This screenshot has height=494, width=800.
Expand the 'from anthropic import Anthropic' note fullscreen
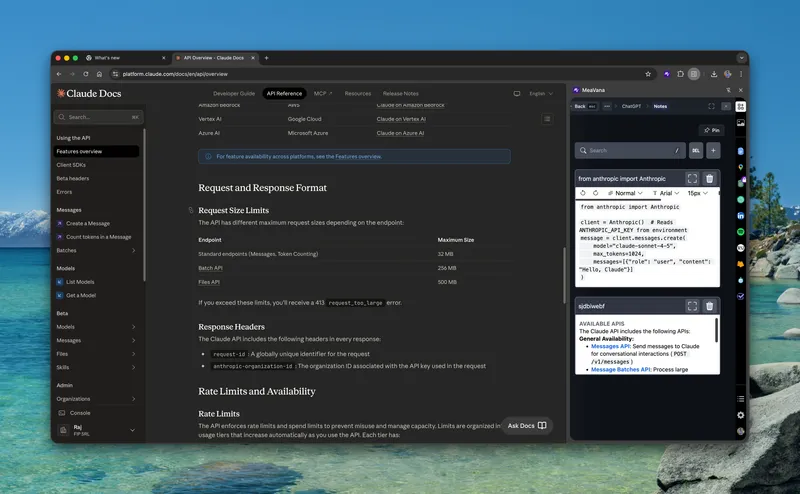click(x=692, y=179)
